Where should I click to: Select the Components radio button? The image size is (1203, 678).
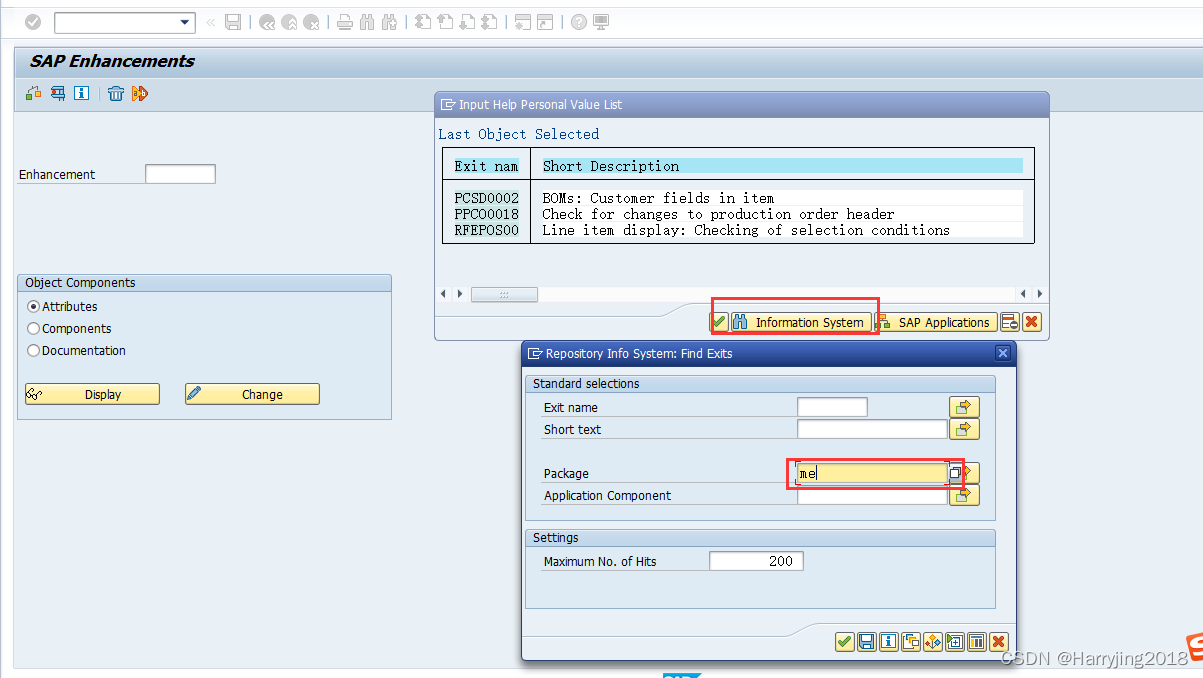click(34, 328)
